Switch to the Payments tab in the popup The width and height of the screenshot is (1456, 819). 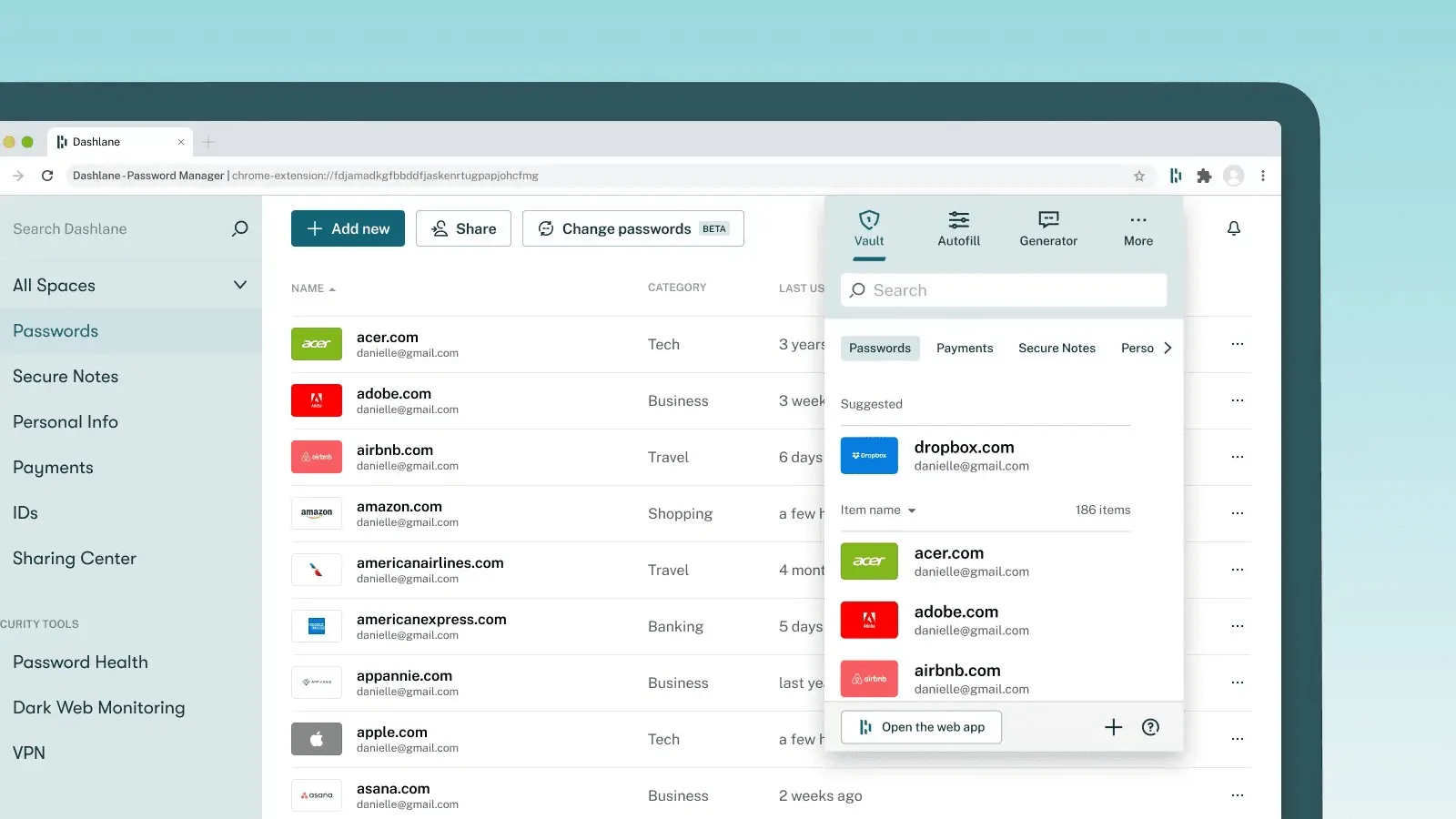tap(965, 348)
